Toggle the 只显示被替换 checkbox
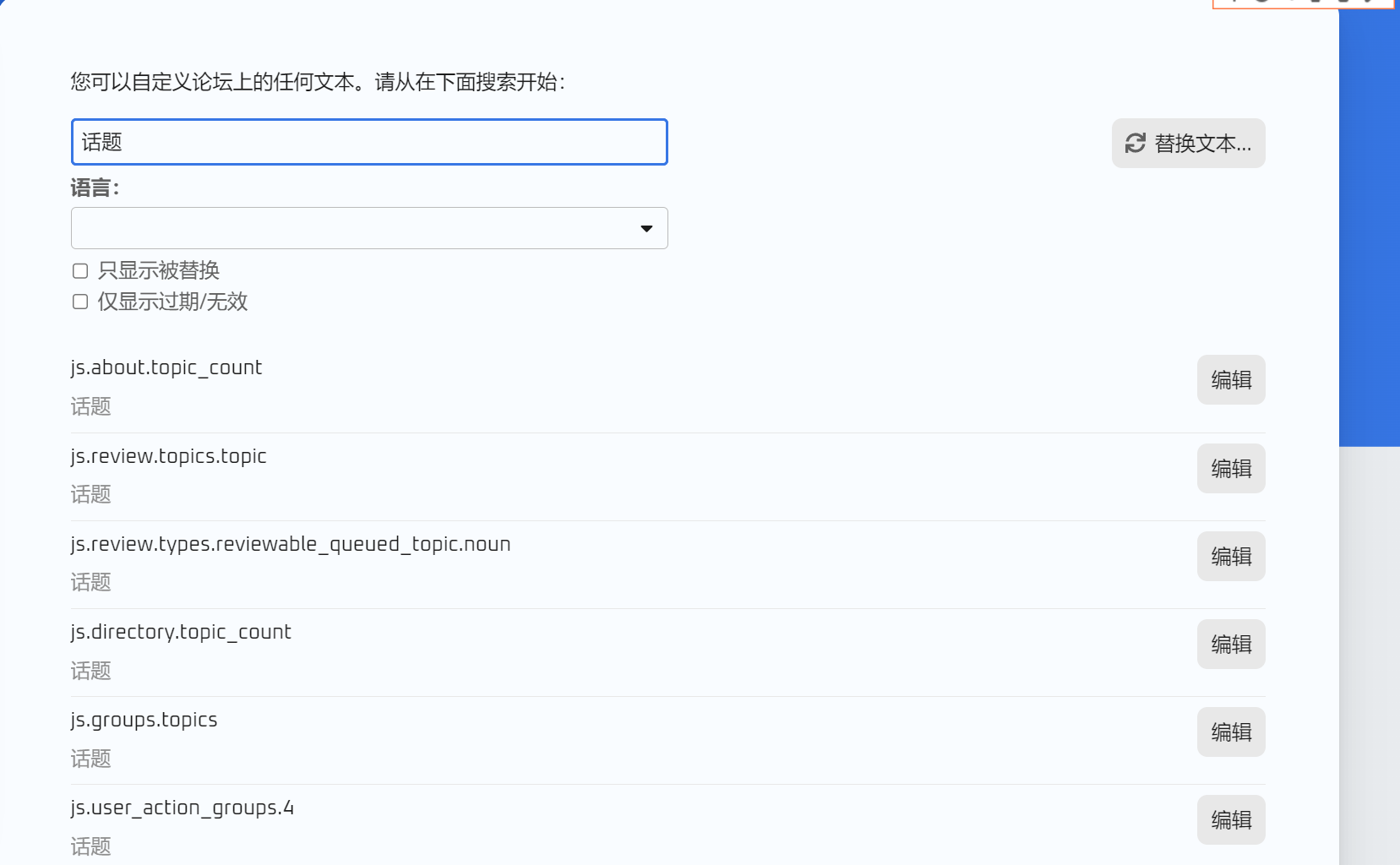Screen dimensions: 1400x865 [80, 271]
